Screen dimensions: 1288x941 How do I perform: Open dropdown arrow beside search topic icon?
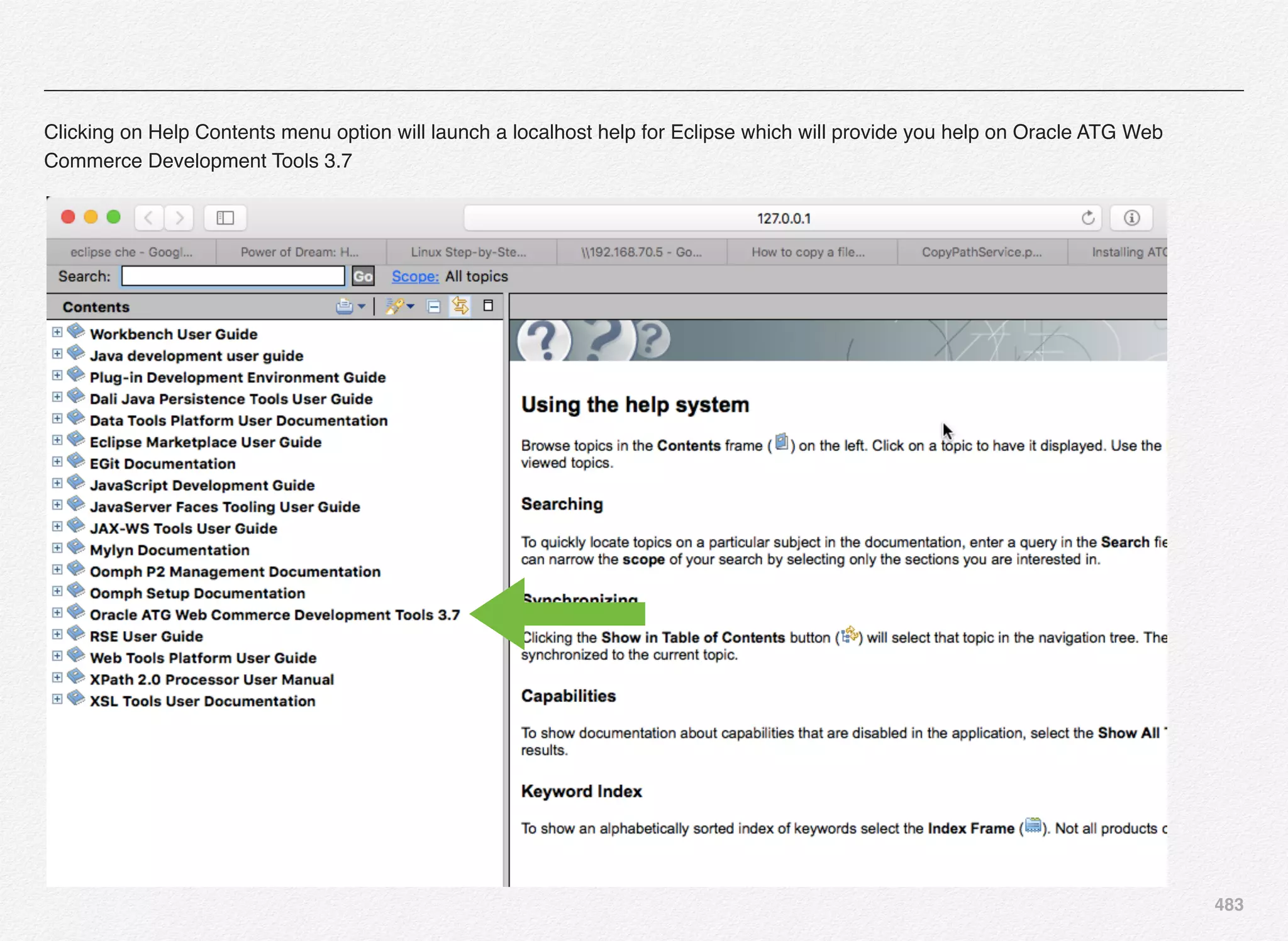click(411, 306)
